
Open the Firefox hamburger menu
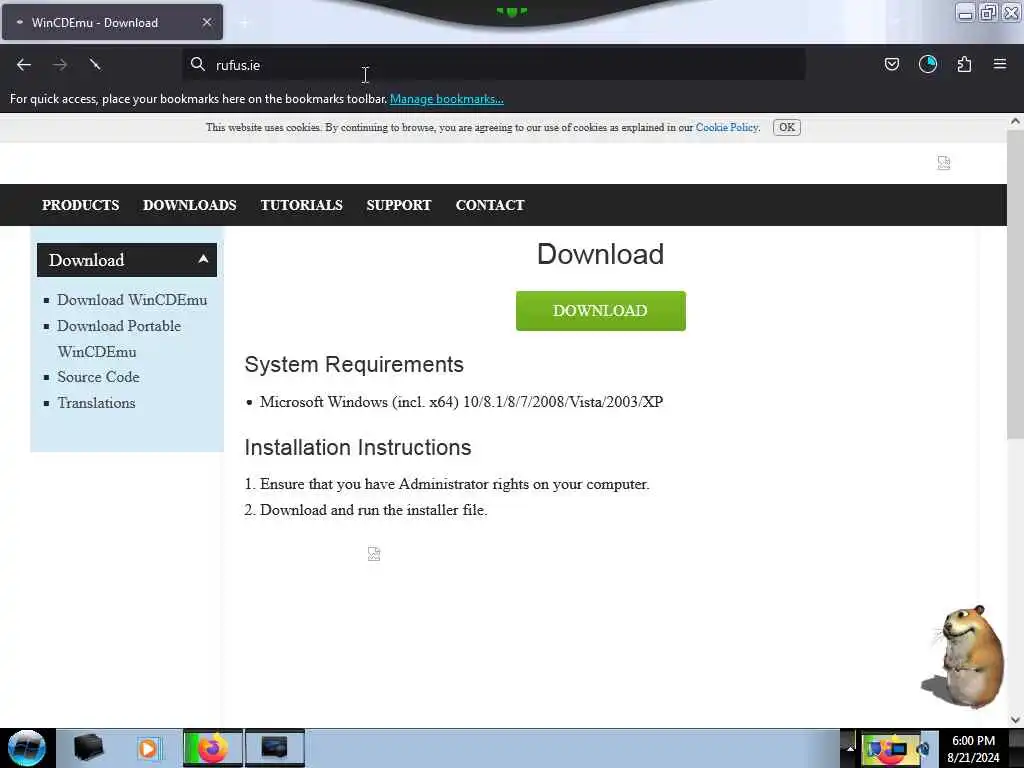[1000, 64]
